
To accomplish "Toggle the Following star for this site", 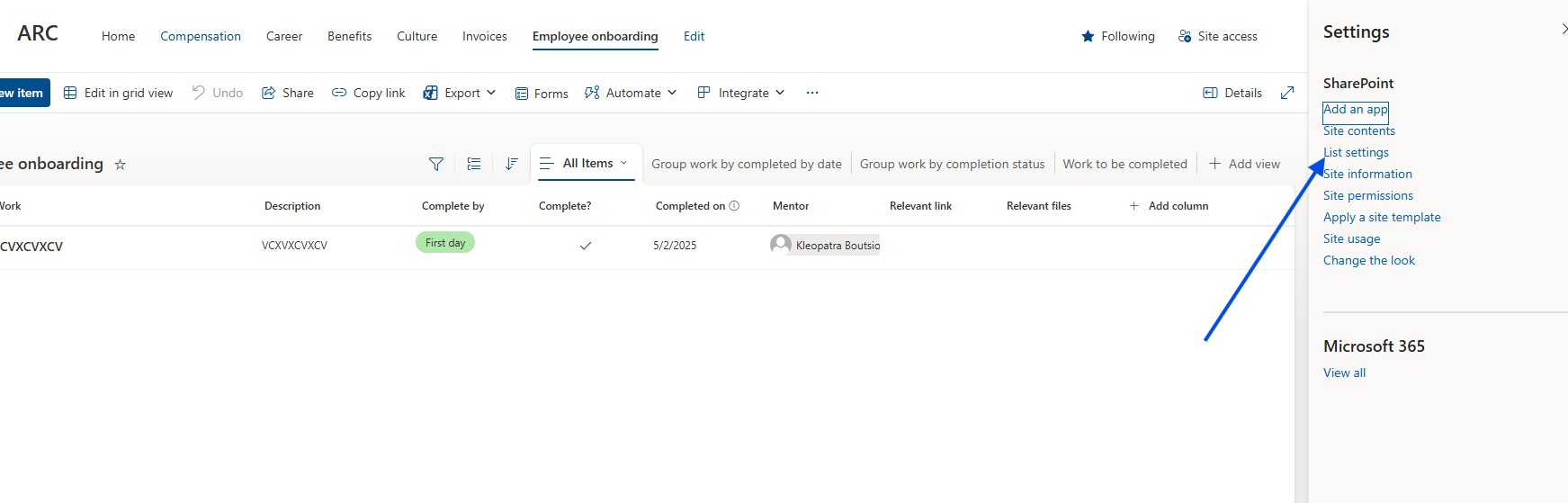I will pos(1089,37).
